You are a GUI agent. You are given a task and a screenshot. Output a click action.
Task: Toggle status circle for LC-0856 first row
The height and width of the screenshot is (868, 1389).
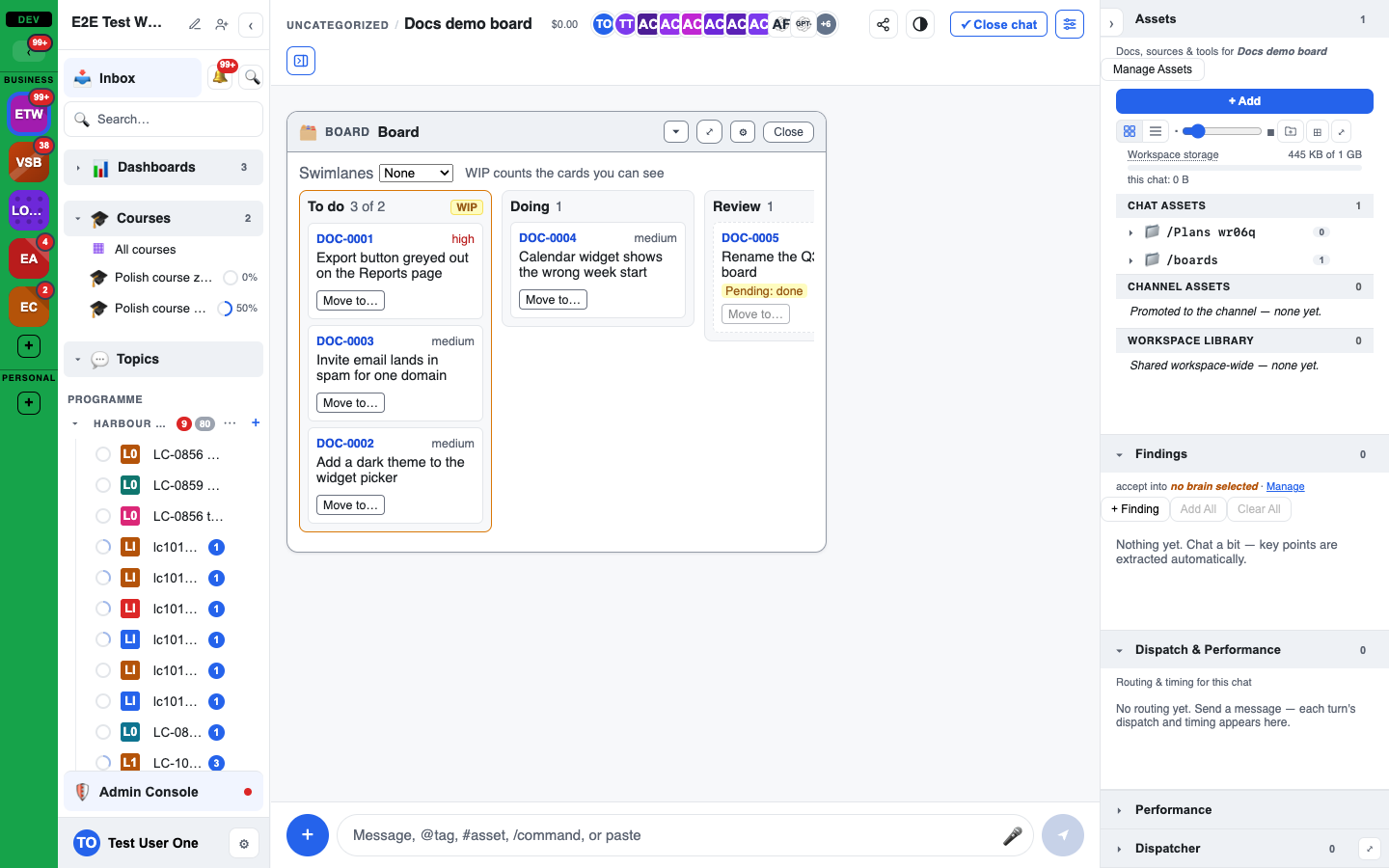coord(103,454)
